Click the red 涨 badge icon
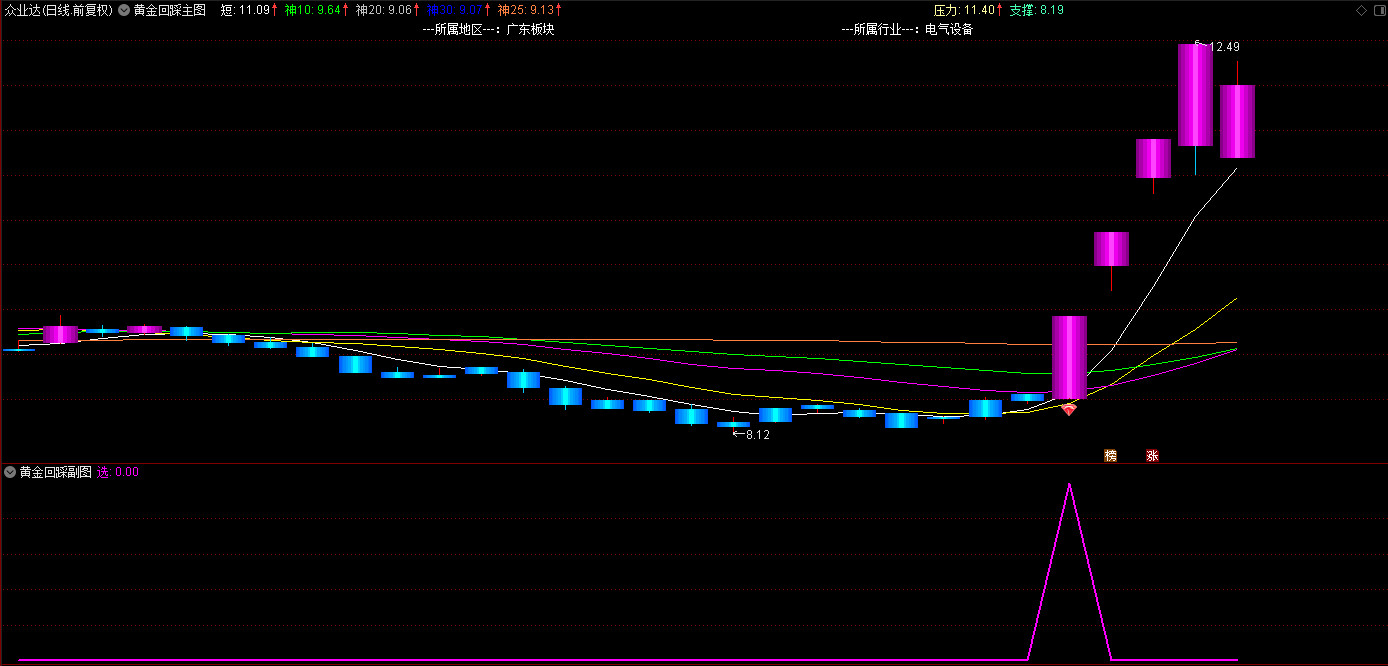Viewport: 1388px width, 666px height. click(1152, 456)
